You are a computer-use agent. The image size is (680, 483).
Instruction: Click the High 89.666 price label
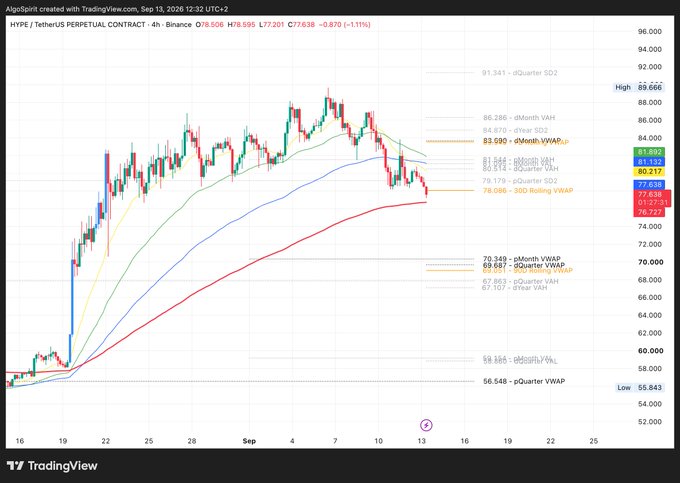638,87
